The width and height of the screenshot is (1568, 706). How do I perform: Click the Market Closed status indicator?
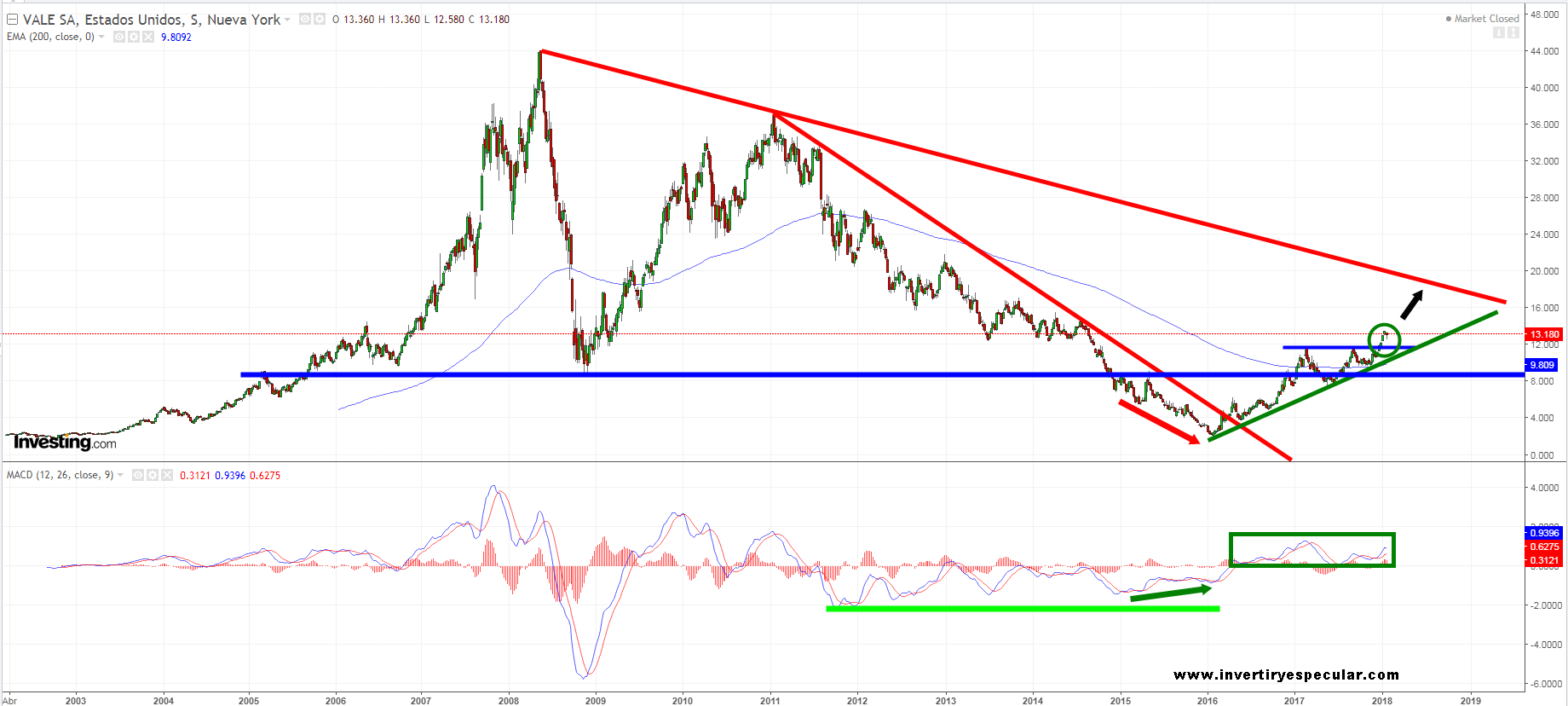(1483, 19)
